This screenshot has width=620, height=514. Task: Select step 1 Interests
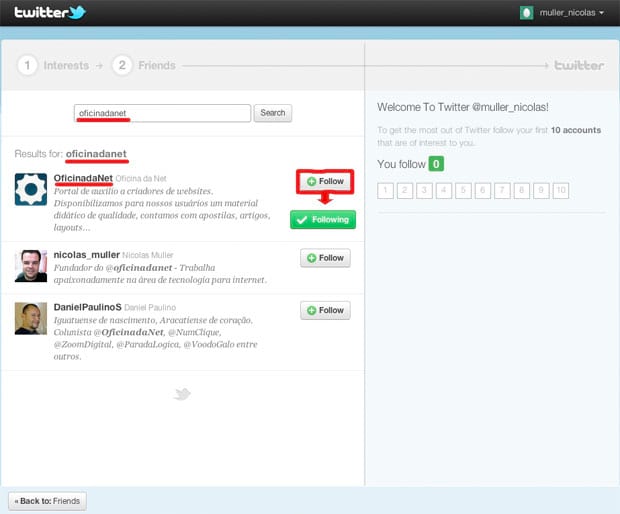(x=55, y=65)
